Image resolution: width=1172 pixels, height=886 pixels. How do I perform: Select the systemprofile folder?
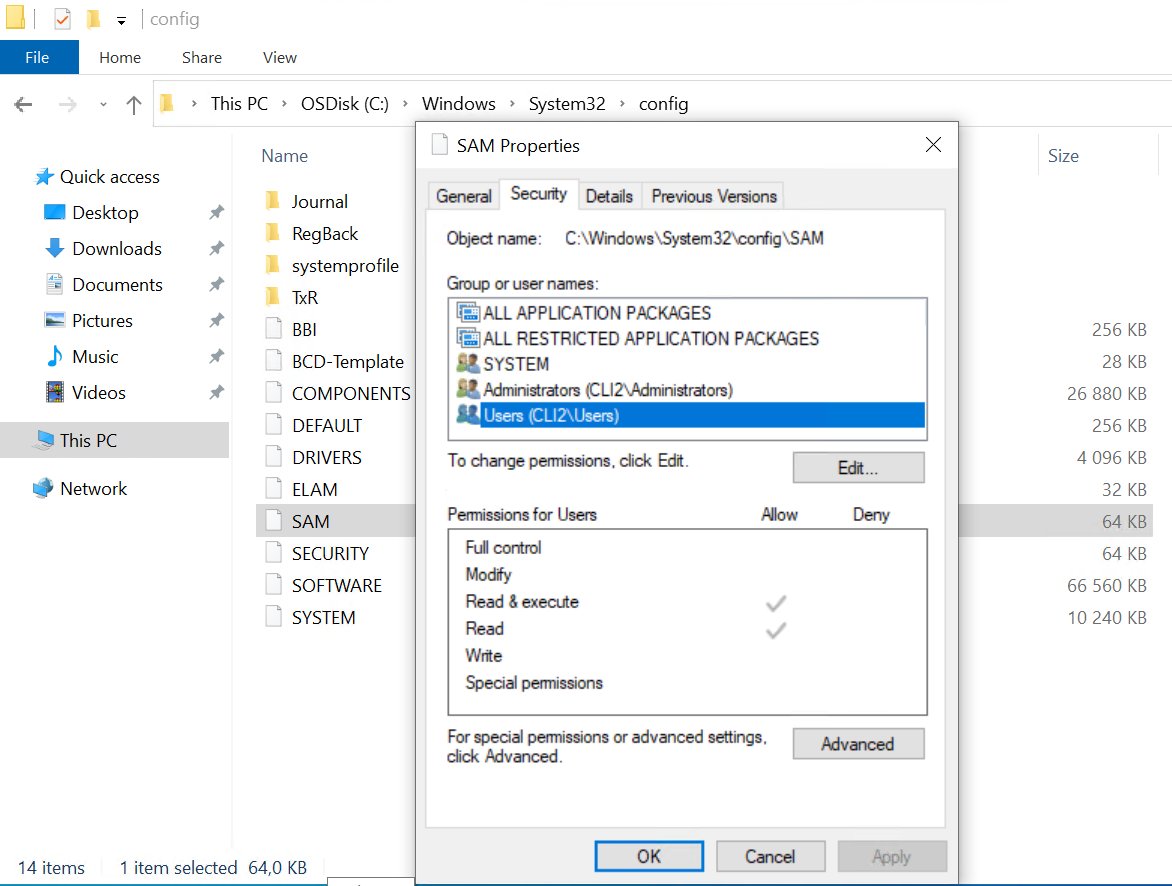pyautogui.click(x=345, y=265)
